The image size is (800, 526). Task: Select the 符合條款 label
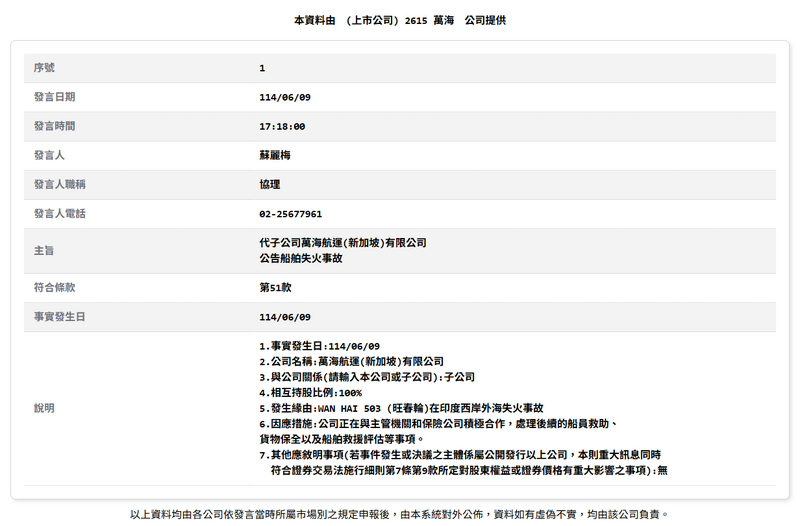tap(54, 287)
